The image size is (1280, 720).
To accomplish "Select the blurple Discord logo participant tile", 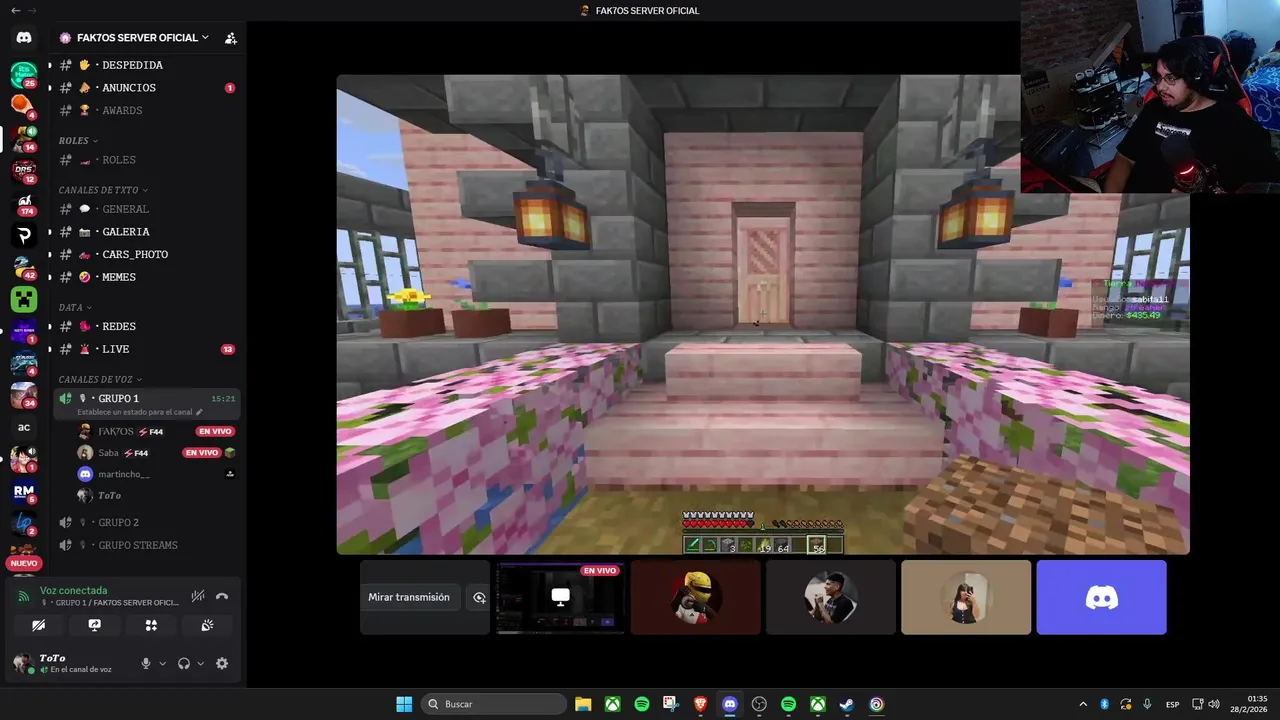I will tap(1101, 597).
